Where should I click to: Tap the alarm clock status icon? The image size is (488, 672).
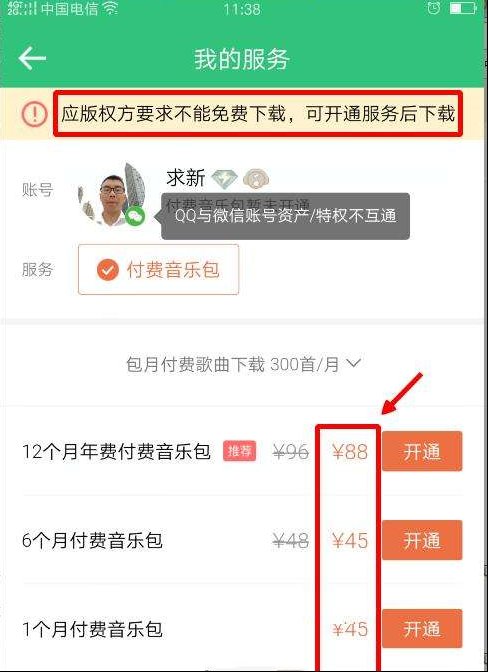[434, 8]
